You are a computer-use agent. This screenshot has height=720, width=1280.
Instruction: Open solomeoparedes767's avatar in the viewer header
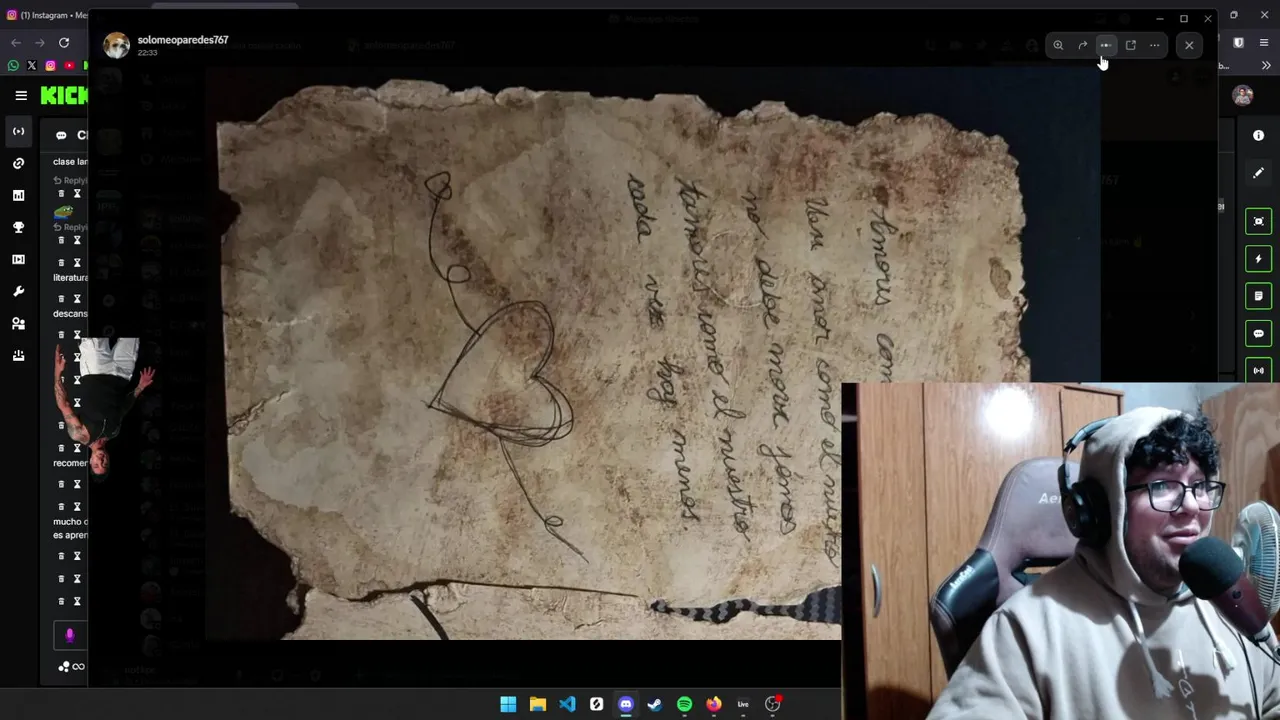117,45
